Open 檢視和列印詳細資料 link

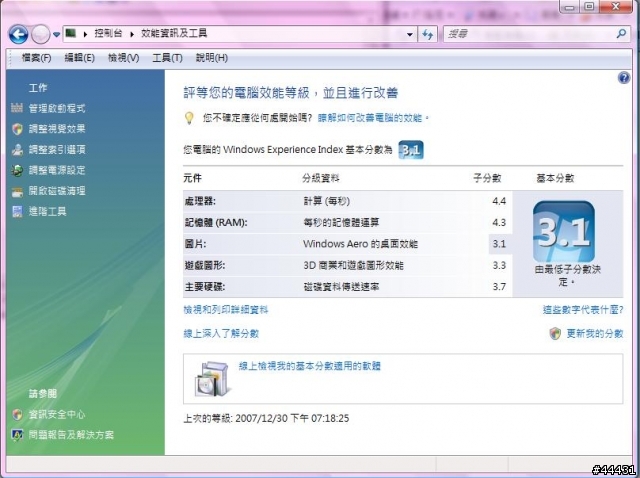(x=226, y=310)
